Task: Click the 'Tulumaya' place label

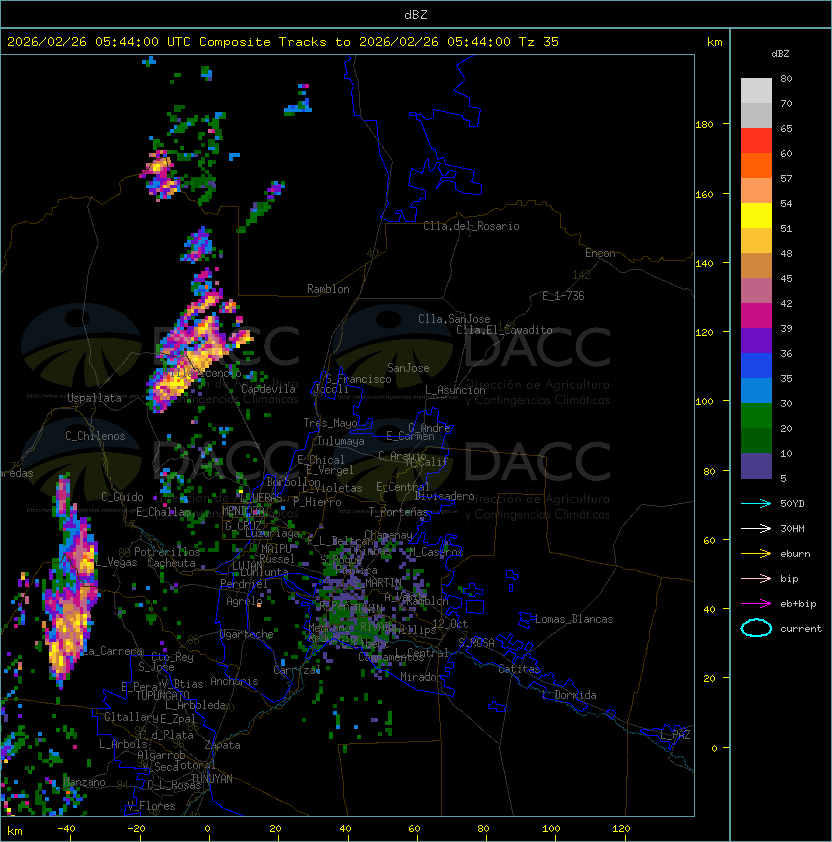Action: click(x=341, y=441)
